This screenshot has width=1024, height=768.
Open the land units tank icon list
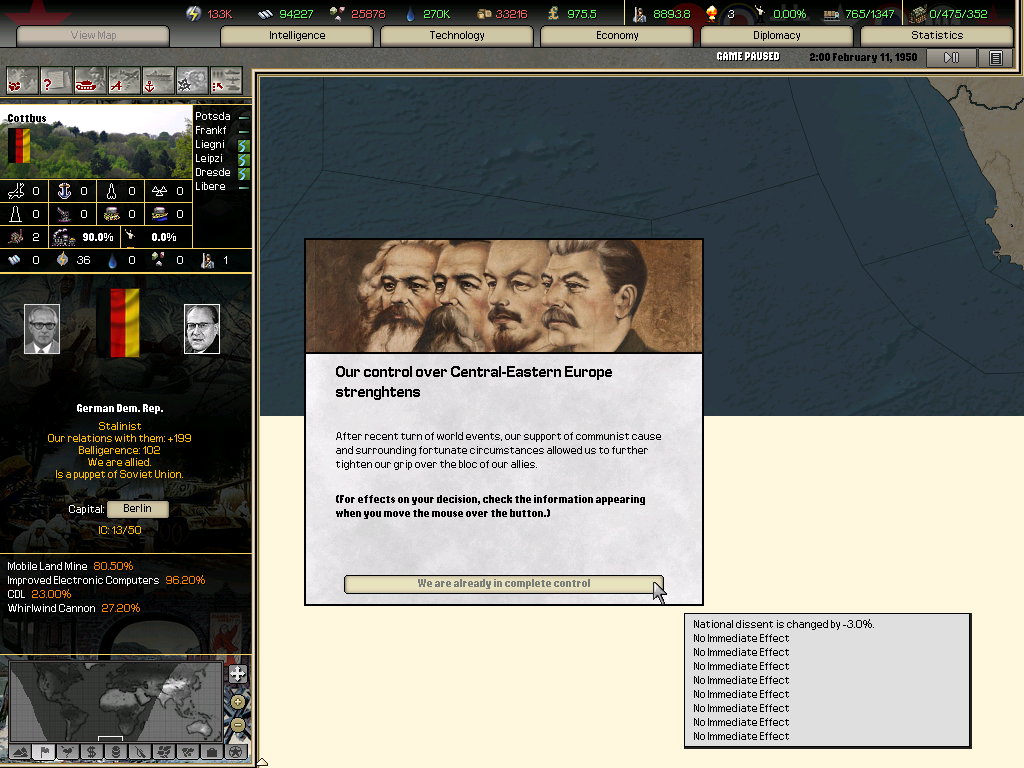pos(90,80)
